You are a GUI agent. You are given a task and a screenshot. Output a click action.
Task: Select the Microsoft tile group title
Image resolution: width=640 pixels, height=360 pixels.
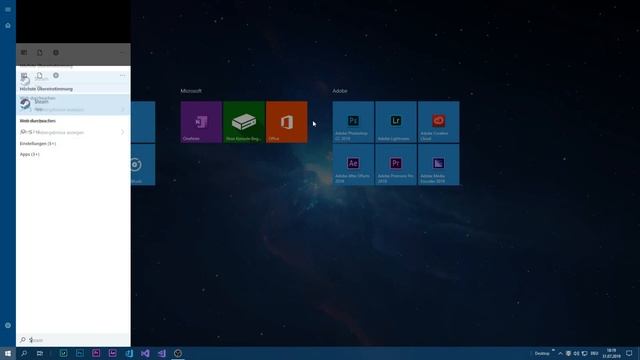click(x=191, y=91)
